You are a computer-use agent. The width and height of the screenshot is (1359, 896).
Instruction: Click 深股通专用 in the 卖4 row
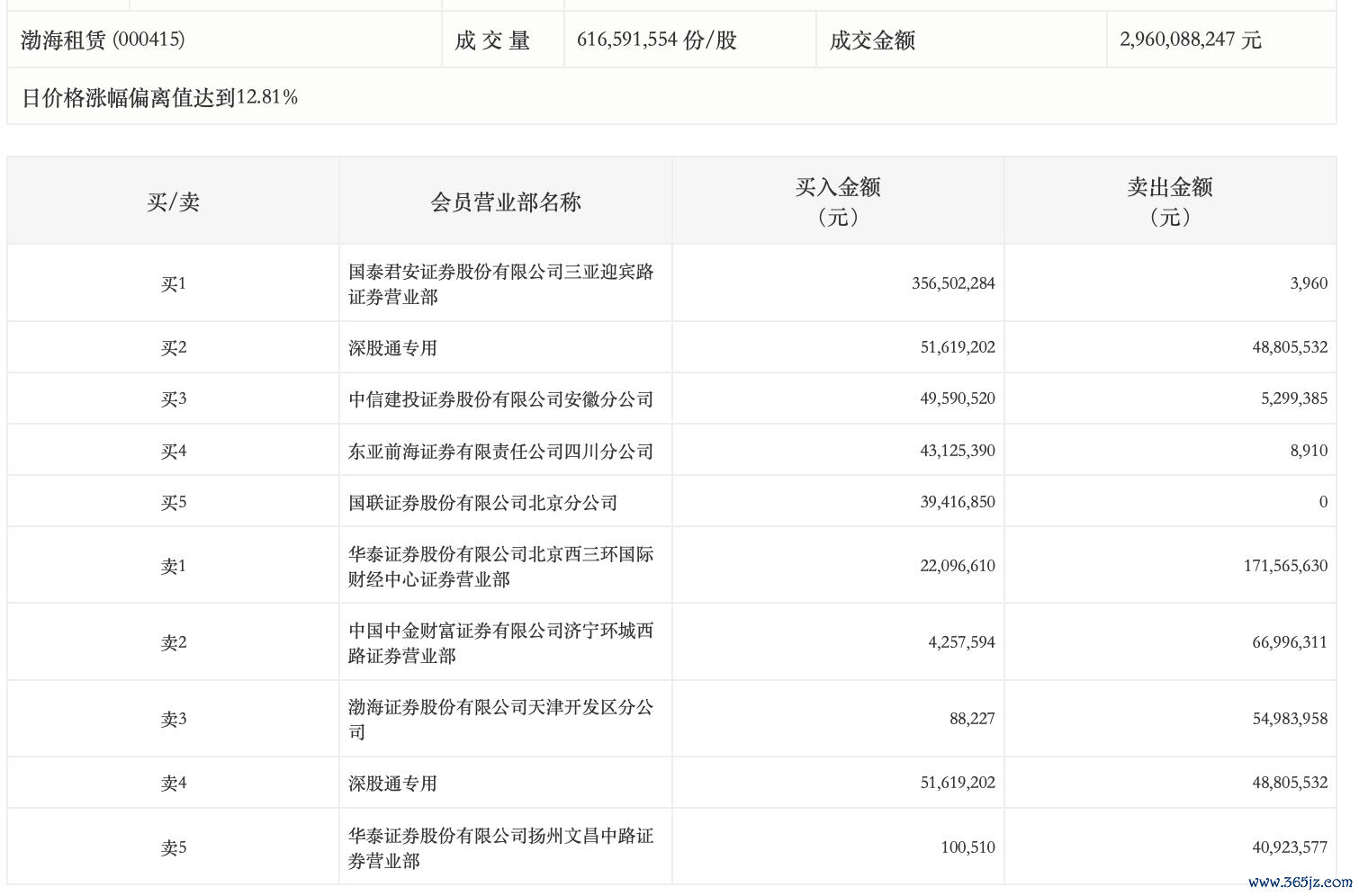392,783
